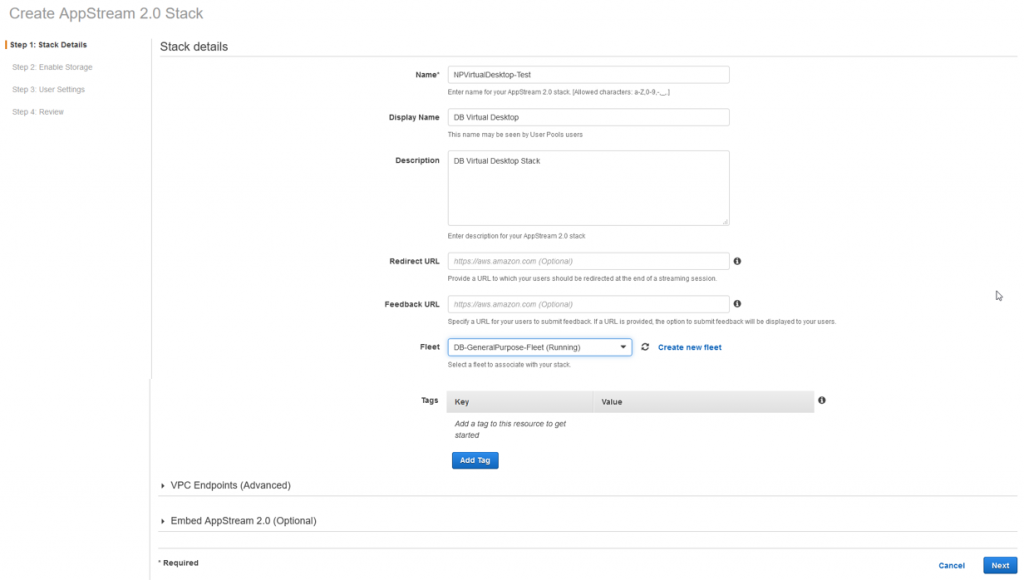This screenshot has height=580, width=1024.
Task: Click the Next button
Action: 1000,566
